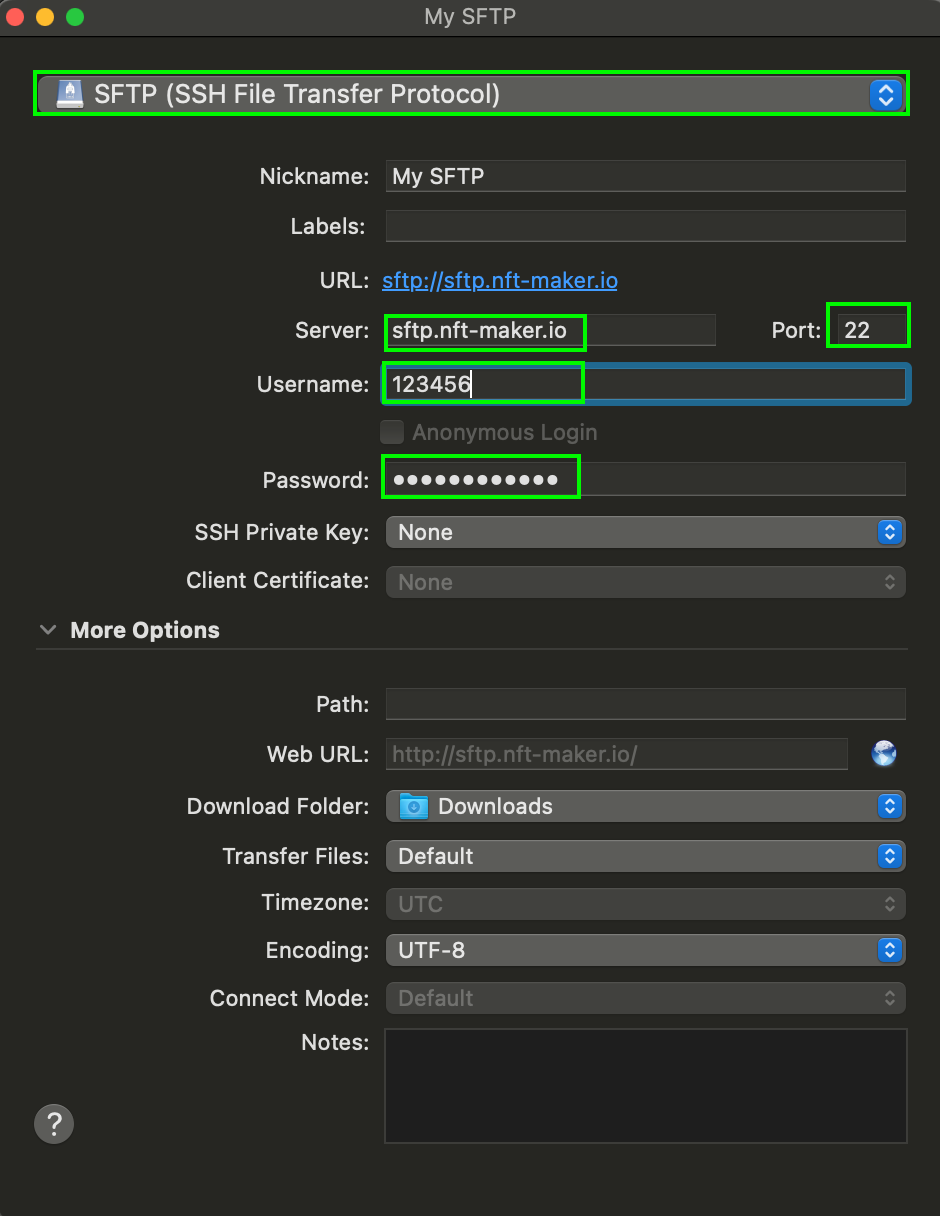Toggle the Anonymous Login checkbox
Screen dimensions: 940x1216
pyautogui.click(x=392, y=432)
